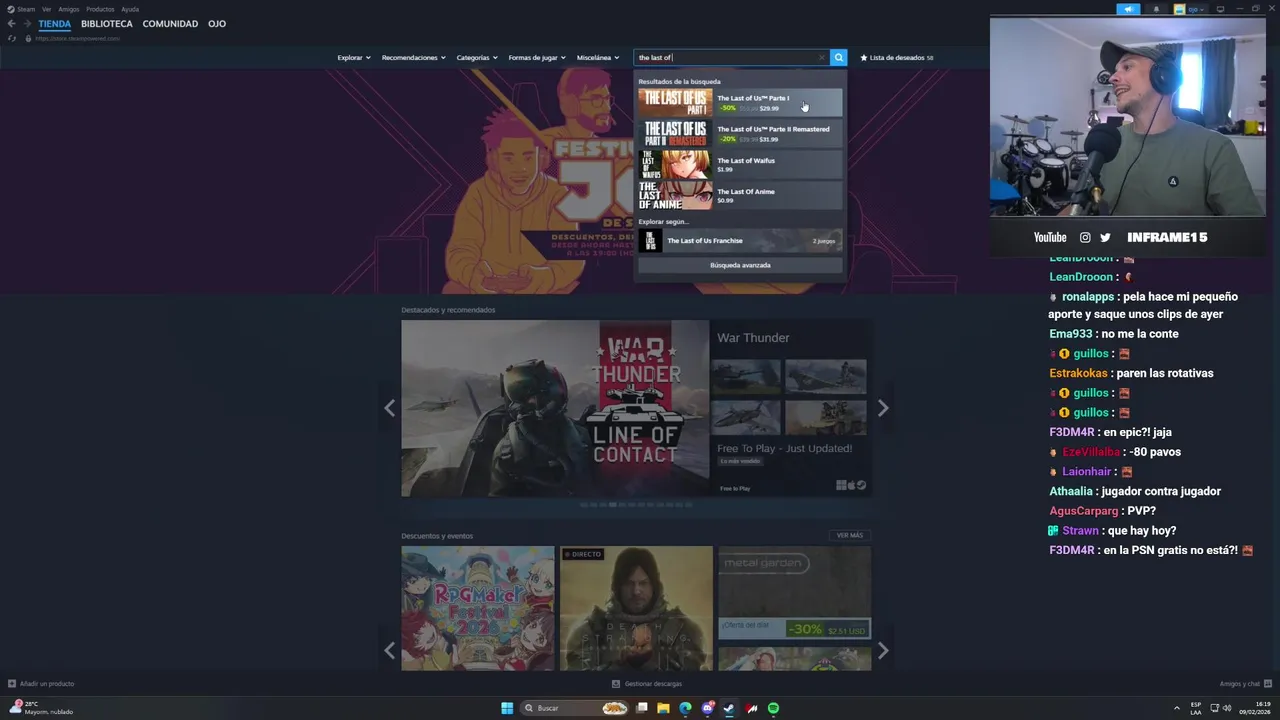The width and height of the screenshot is (1280, 720).
Task: Open Steam taskbar icon
Action: tap(729, 708)
